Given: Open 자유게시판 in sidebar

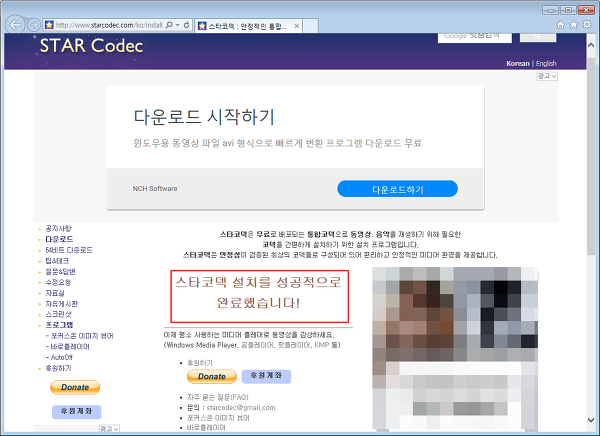Looking at the screenshot, I should (61, 304).
